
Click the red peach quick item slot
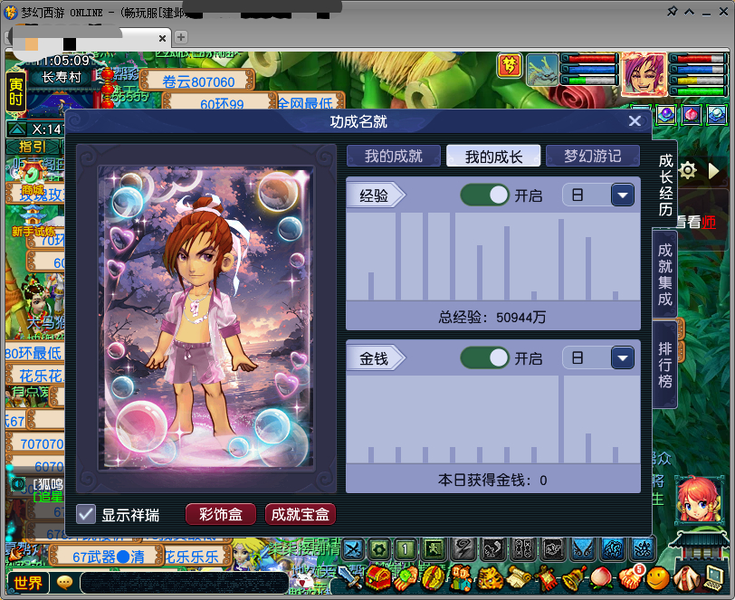[x=691, y=115]
